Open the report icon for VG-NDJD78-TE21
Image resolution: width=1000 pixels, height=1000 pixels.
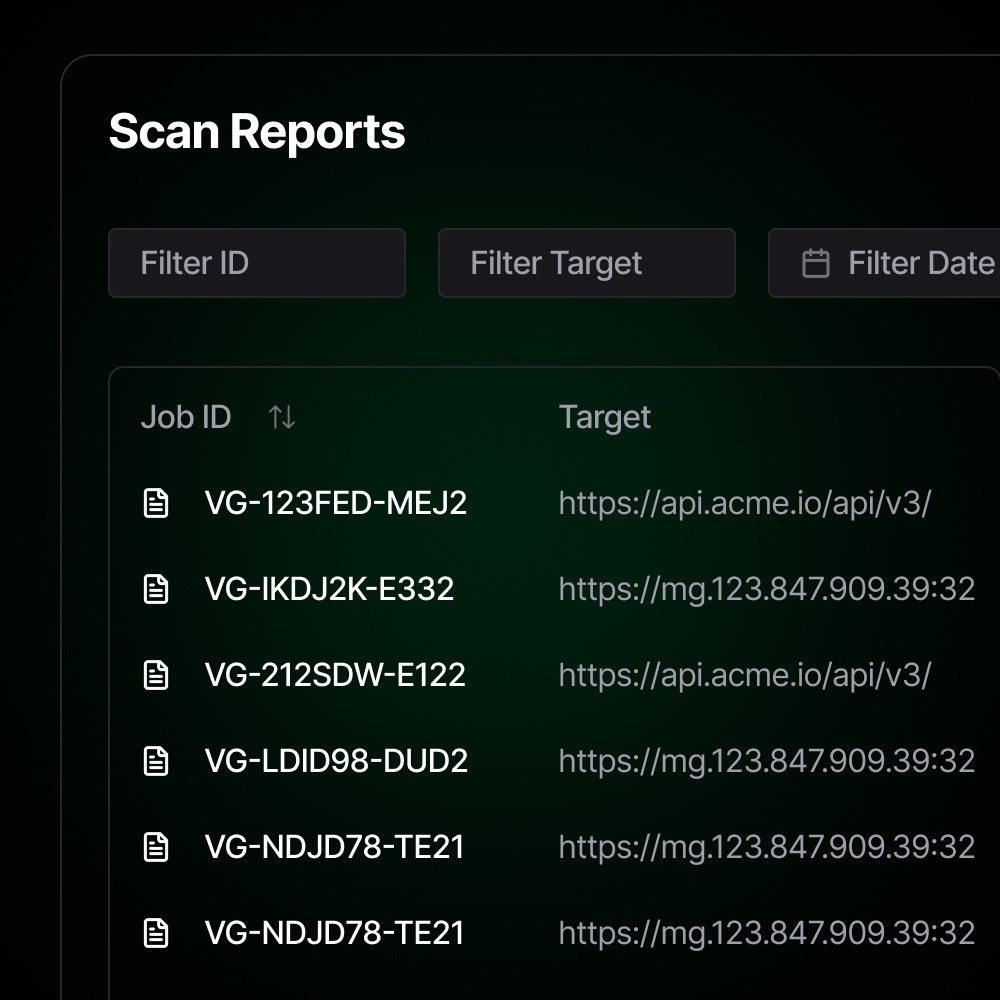point(156,846)
